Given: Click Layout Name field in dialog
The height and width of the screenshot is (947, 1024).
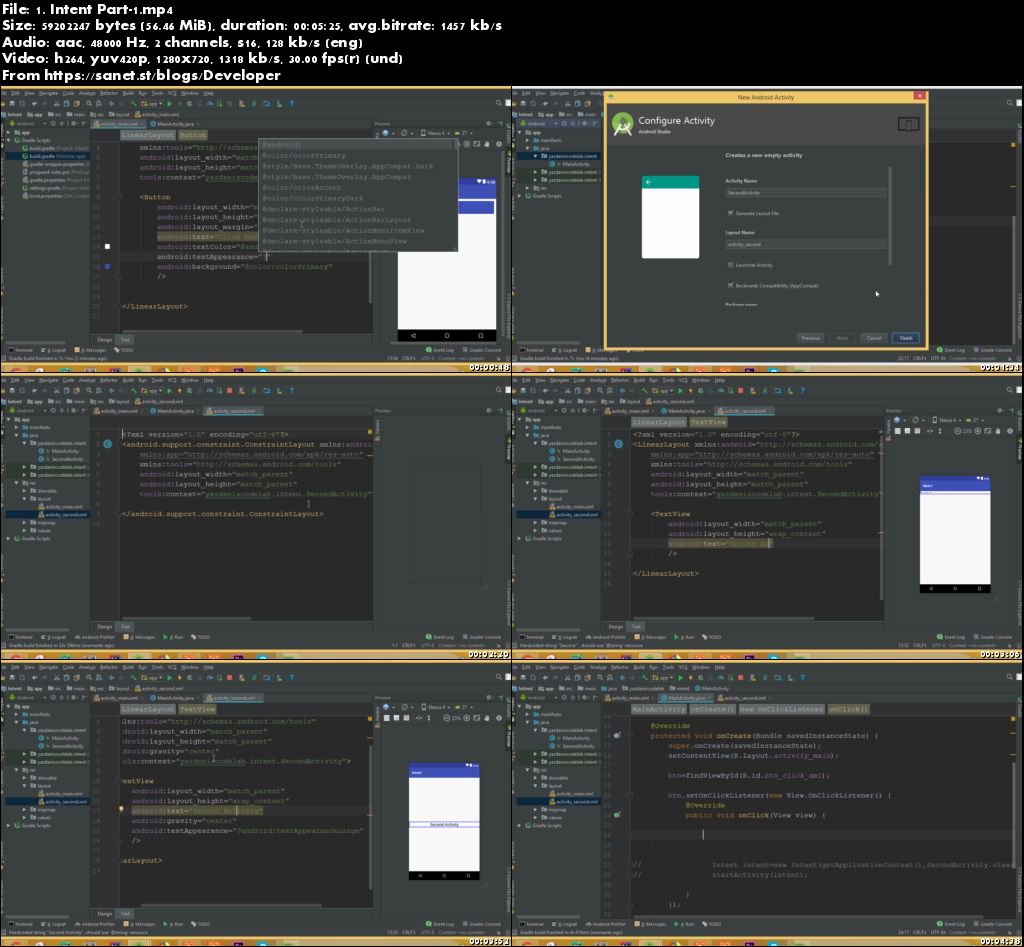Looking at the screenshot, I should coord(806,244).
